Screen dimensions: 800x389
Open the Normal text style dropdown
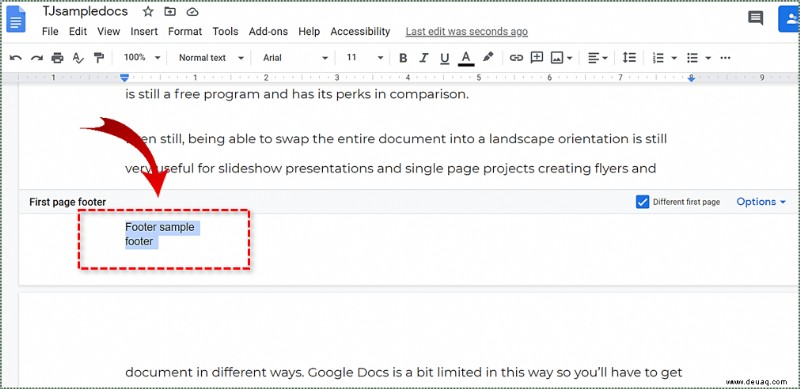[x=211, y=58]
